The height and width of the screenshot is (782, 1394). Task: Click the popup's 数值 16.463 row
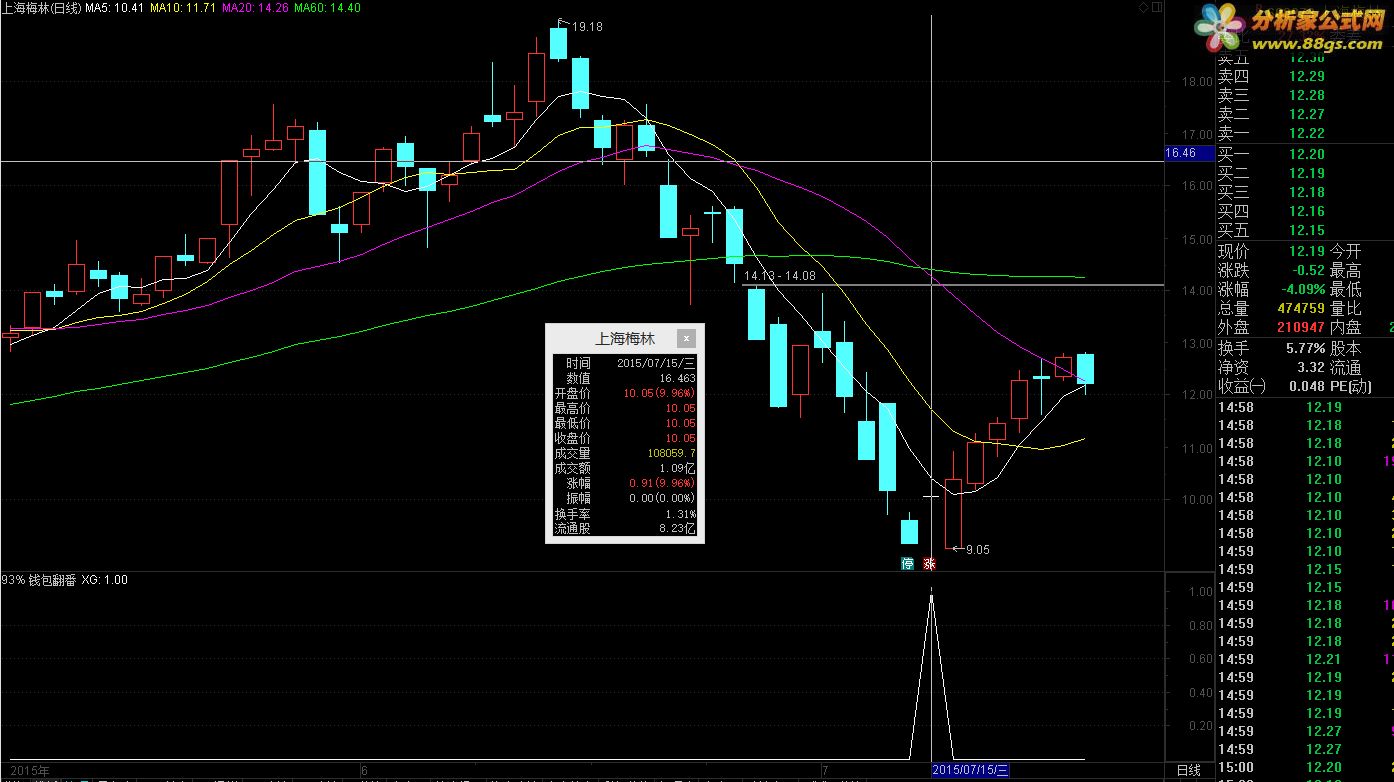tap(625, 378)
